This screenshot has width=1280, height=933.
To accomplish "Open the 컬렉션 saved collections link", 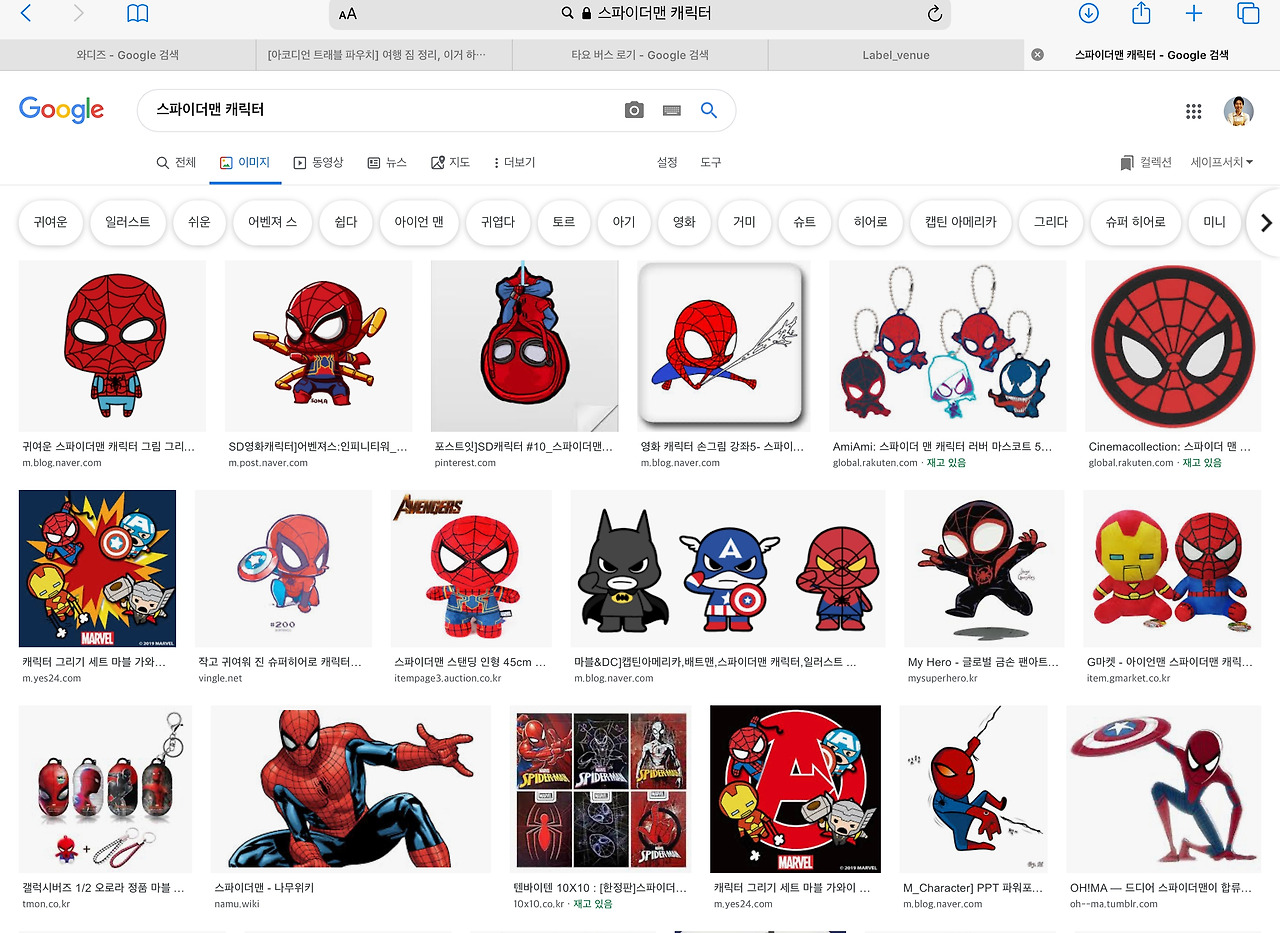I will tap(1146, 162).
